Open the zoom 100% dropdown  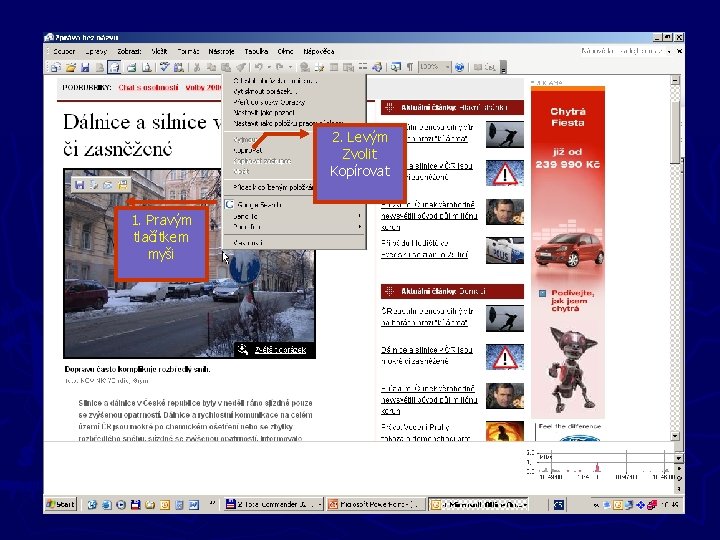point(446,67)
